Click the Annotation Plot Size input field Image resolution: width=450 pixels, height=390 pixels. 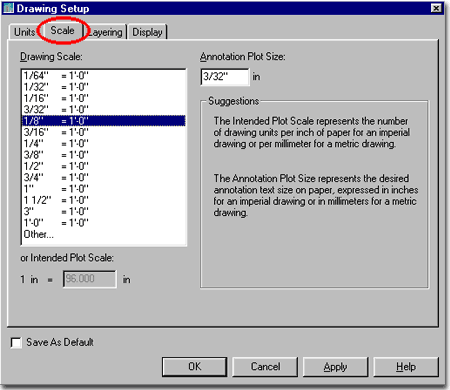[225, 77]
